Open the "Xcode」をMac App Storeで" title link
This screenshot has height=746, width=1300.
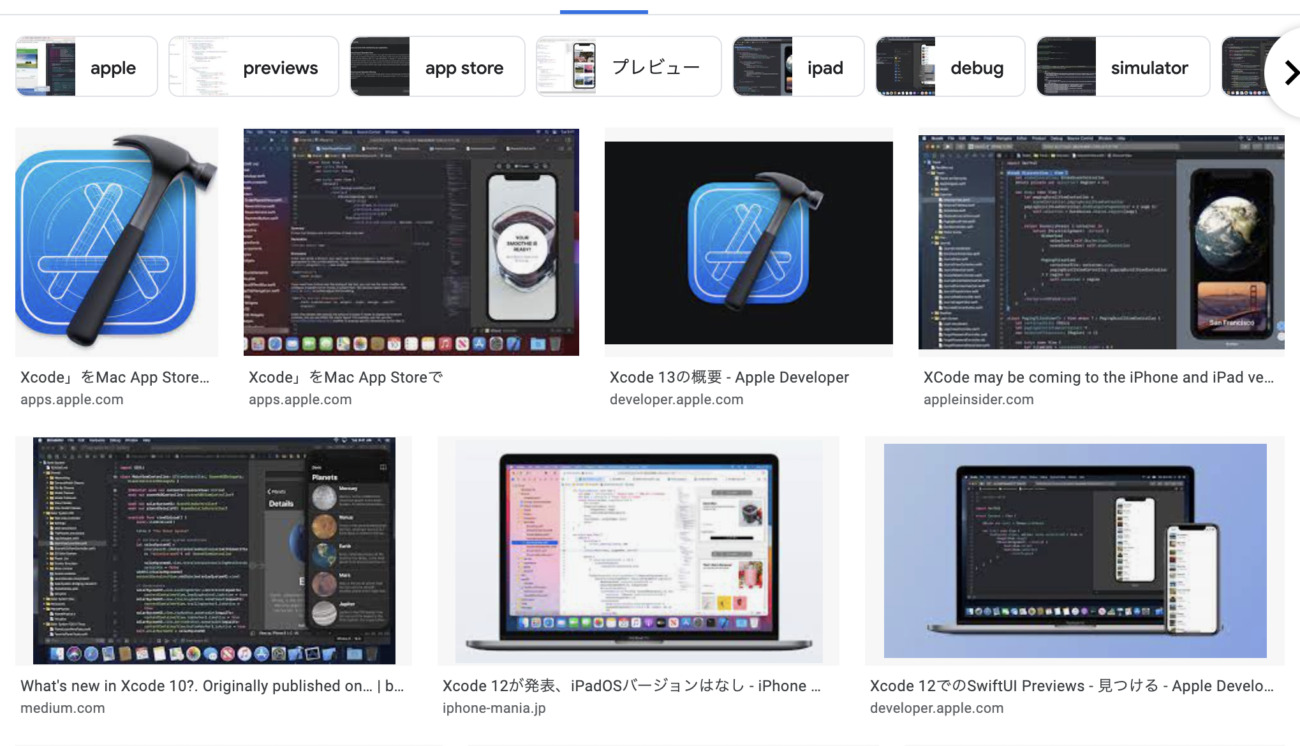coord(346,377)
